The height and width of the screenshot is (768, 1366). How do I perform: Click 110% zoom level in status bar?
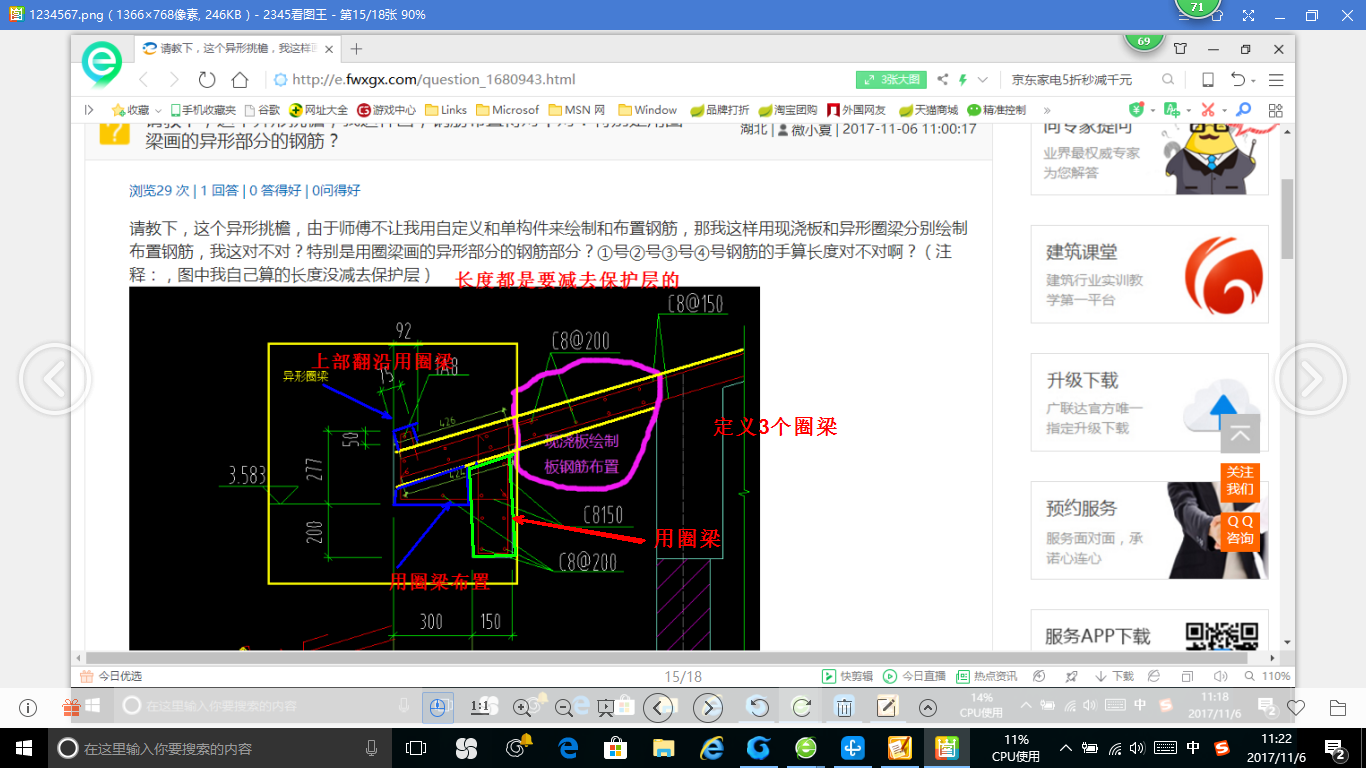1267,676
